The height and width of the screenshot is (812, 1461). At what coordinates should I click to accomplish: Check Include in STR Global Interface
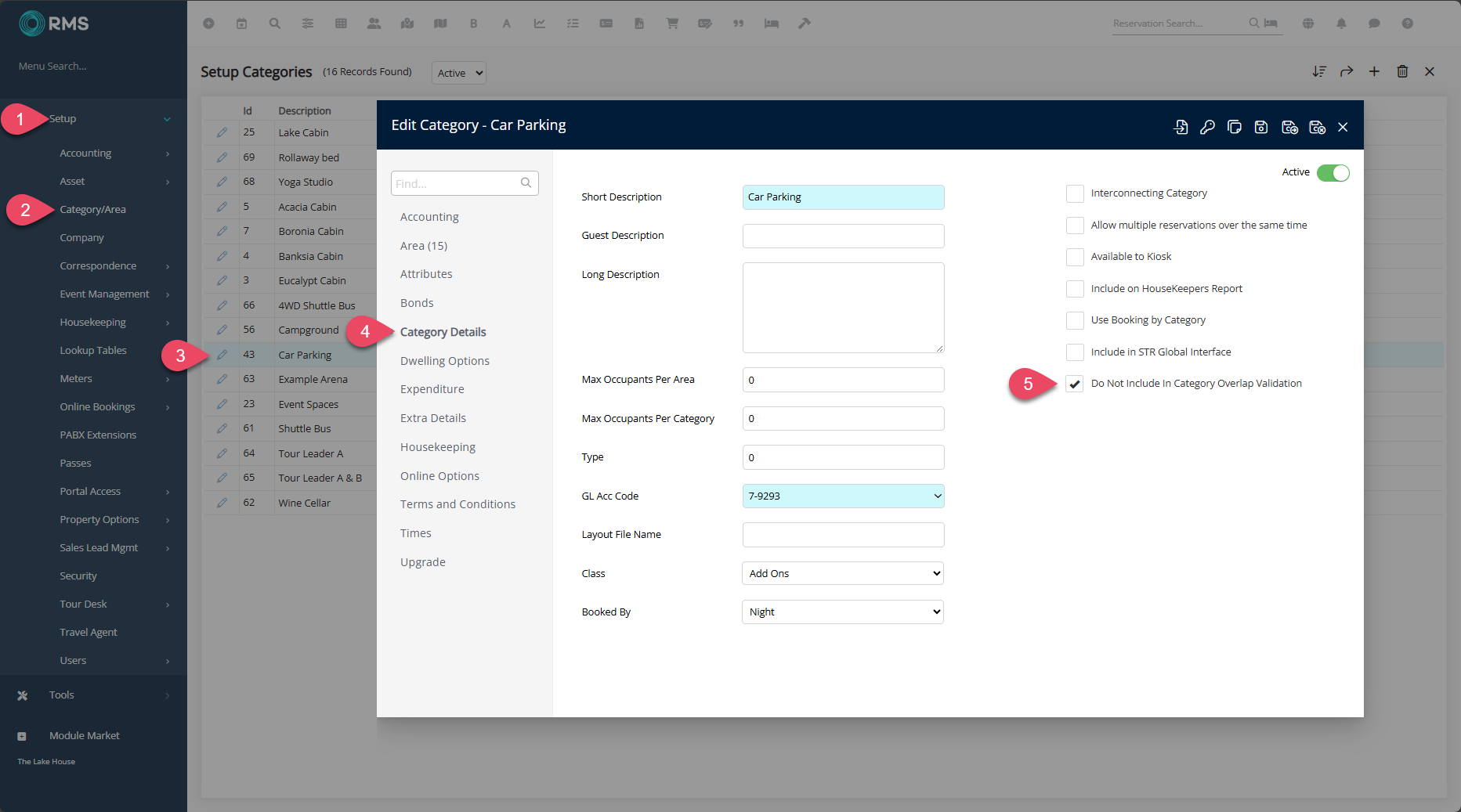pos(1075,352)
